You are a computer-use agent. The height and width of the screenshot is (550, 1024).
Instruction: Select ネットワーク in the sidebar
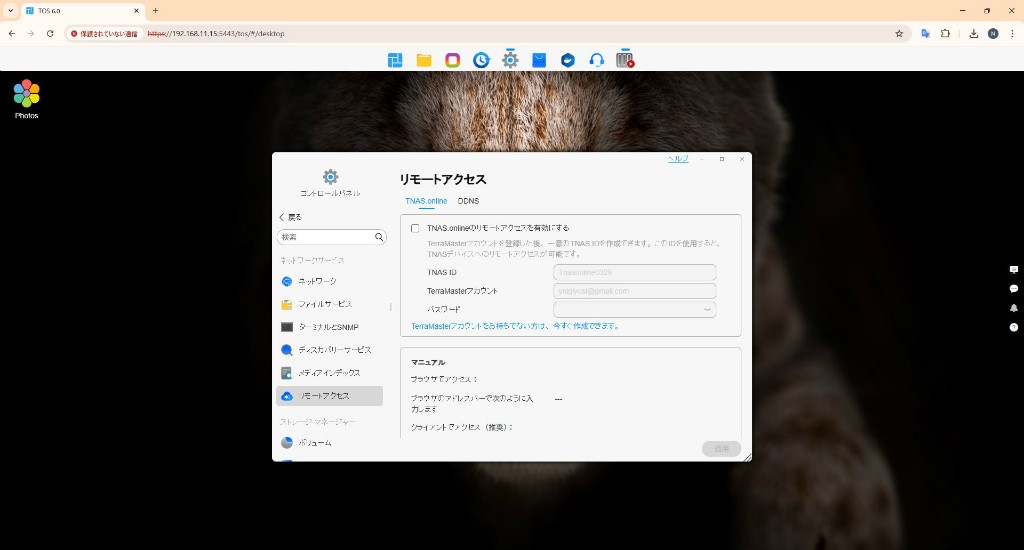click(x=329, y=282)
